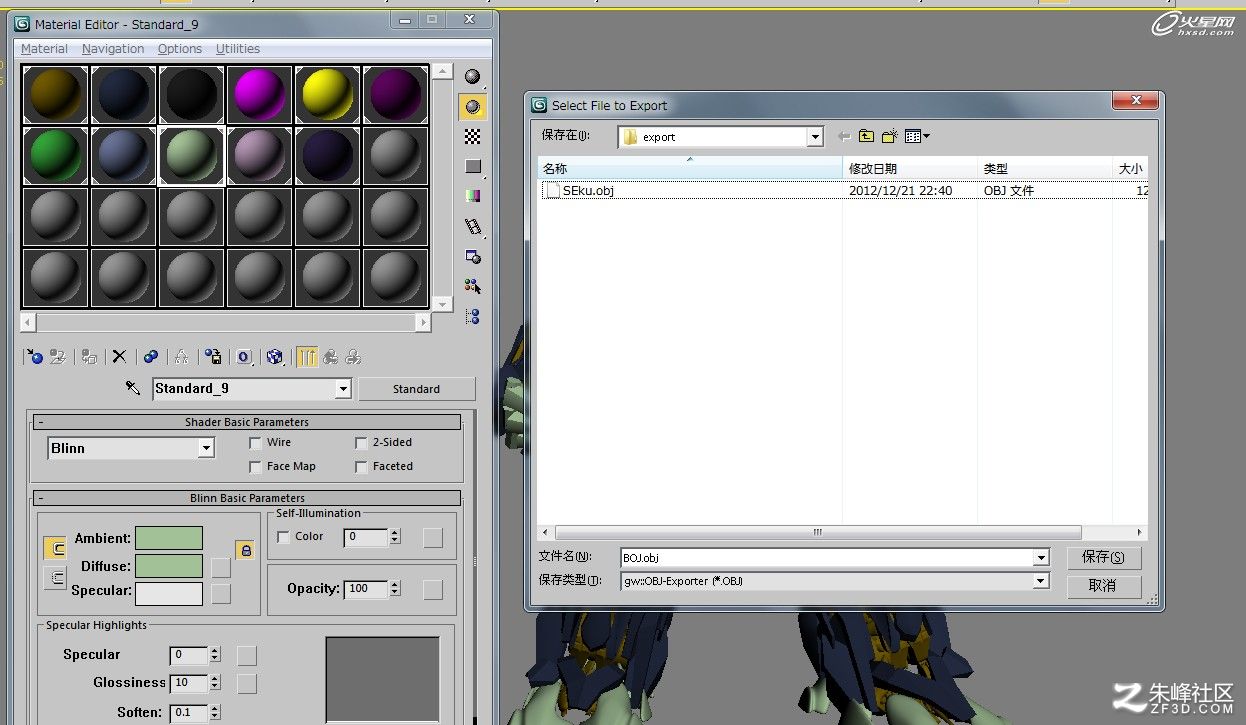Toggle Show End Result button
Viewport: 1246px width, 725px height.
click(x=307, y=356)
